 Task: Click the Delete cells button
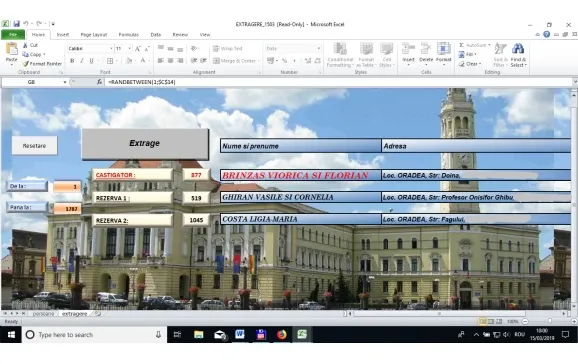click(x=426, y=54)
